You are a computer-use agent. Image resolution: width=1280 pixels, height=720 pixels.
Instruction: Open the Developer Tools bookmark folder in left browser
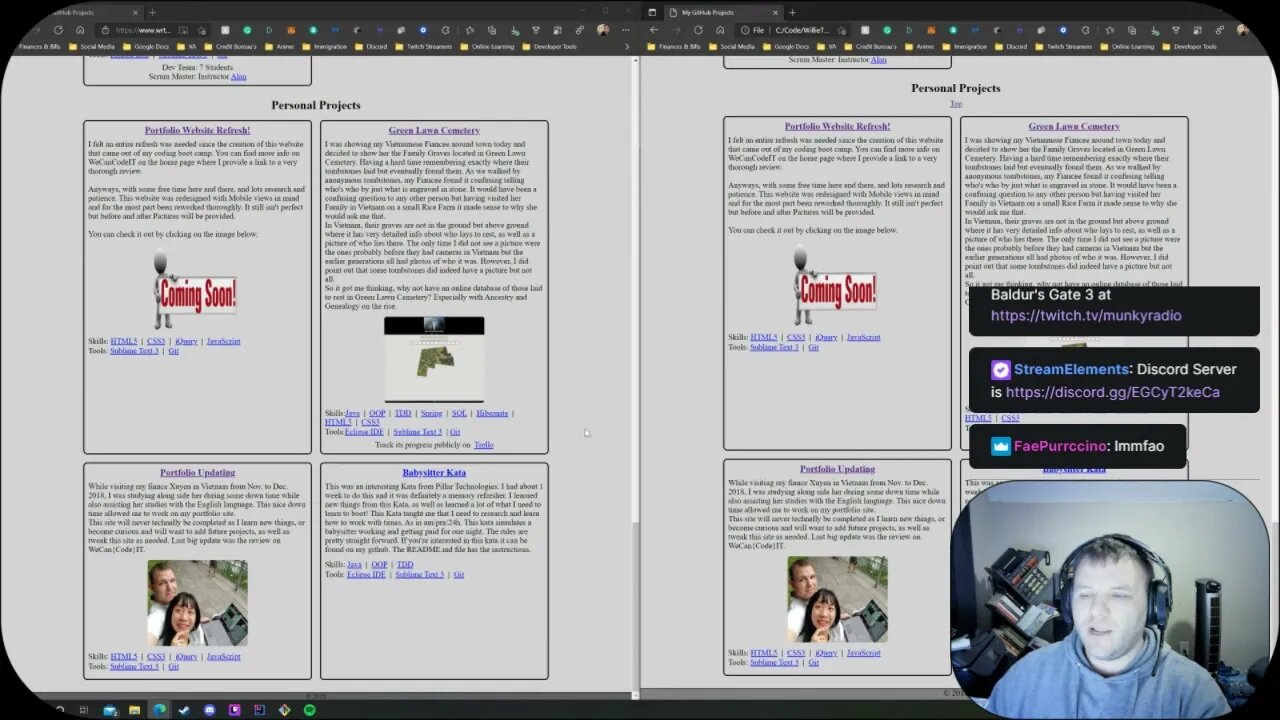549,46
